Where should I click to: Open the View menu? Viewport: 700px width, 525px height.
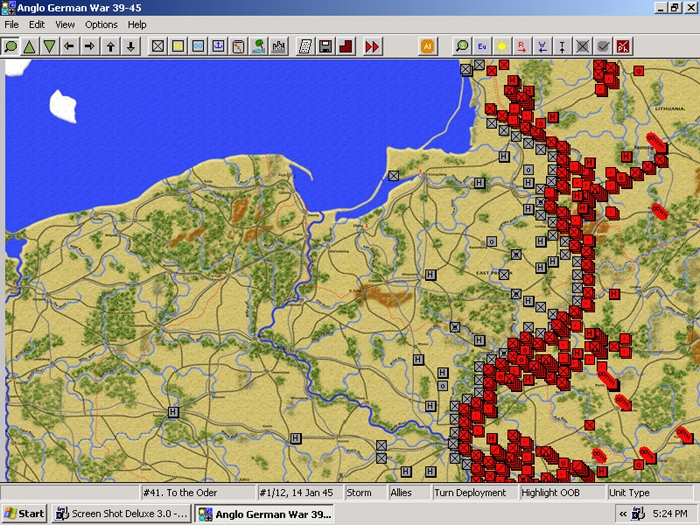pyautogui.click(x=65, y=25)
